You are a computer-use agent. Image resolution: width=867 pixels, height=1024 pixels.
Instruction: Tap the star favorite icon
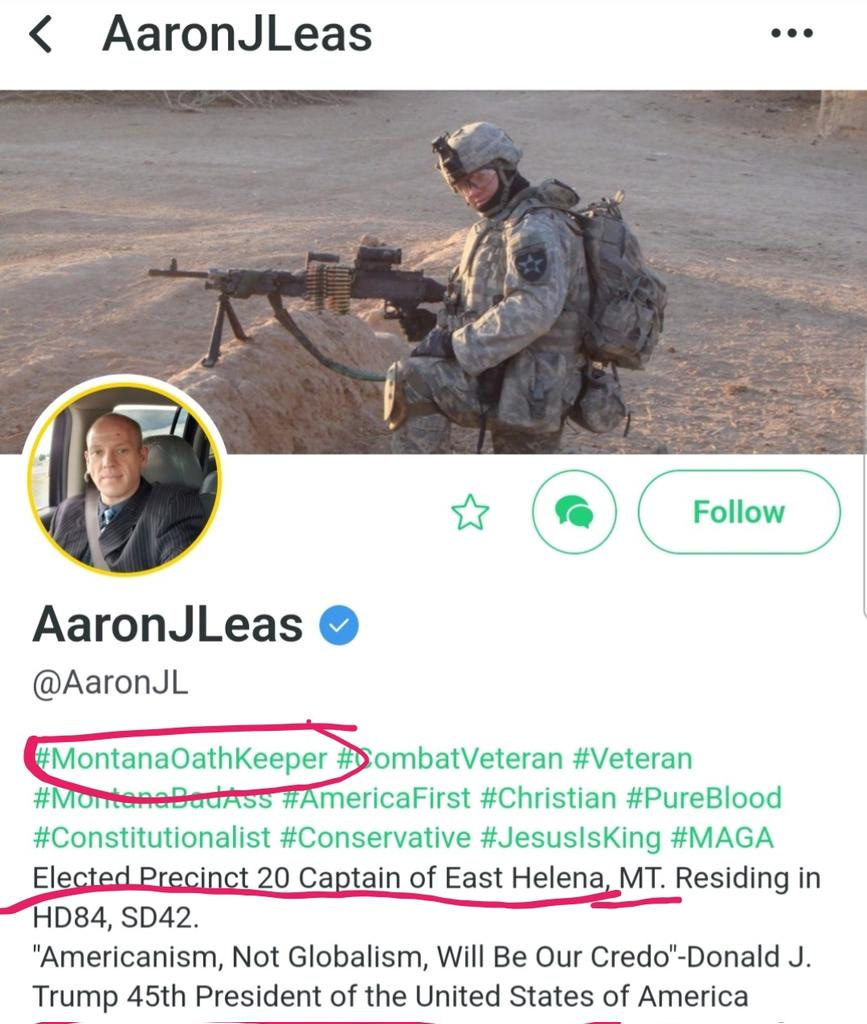click(x=470, y=512)
